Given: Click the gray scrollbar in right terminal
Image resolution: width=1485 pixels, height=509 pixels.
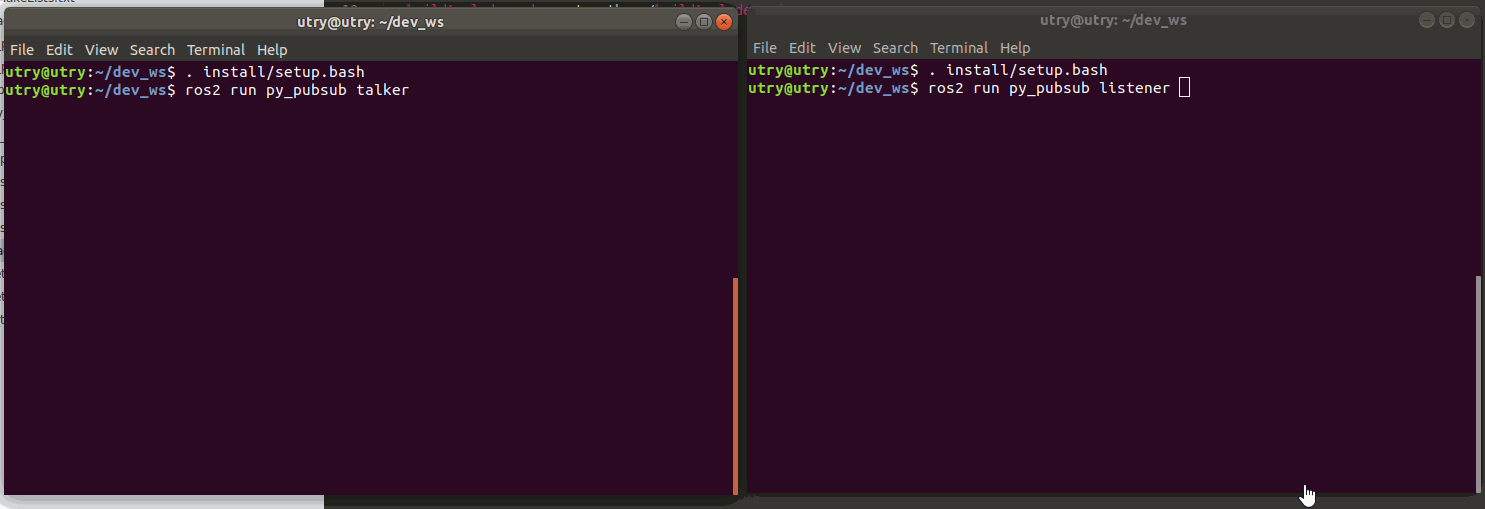Looking at the screenshot, I should pos(1479,383).
